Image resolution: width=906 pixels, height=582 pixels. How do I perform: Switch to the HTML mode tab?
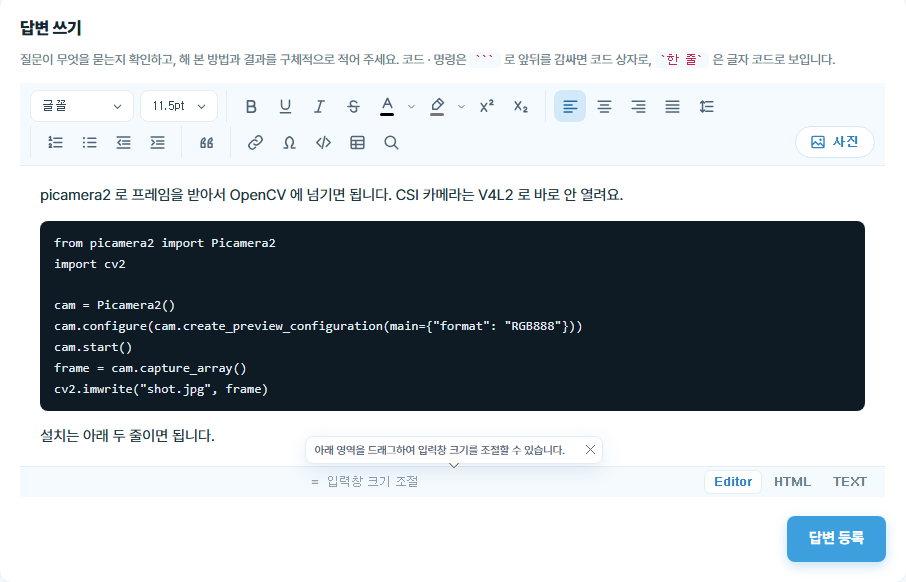792,481
